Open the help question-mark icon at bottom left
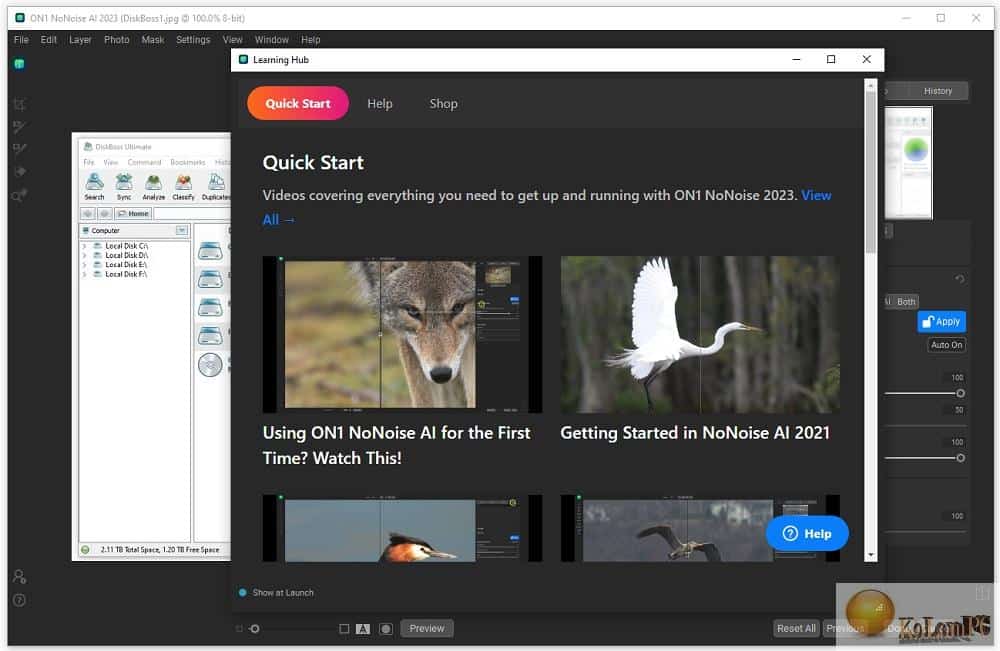 [19, 600]
